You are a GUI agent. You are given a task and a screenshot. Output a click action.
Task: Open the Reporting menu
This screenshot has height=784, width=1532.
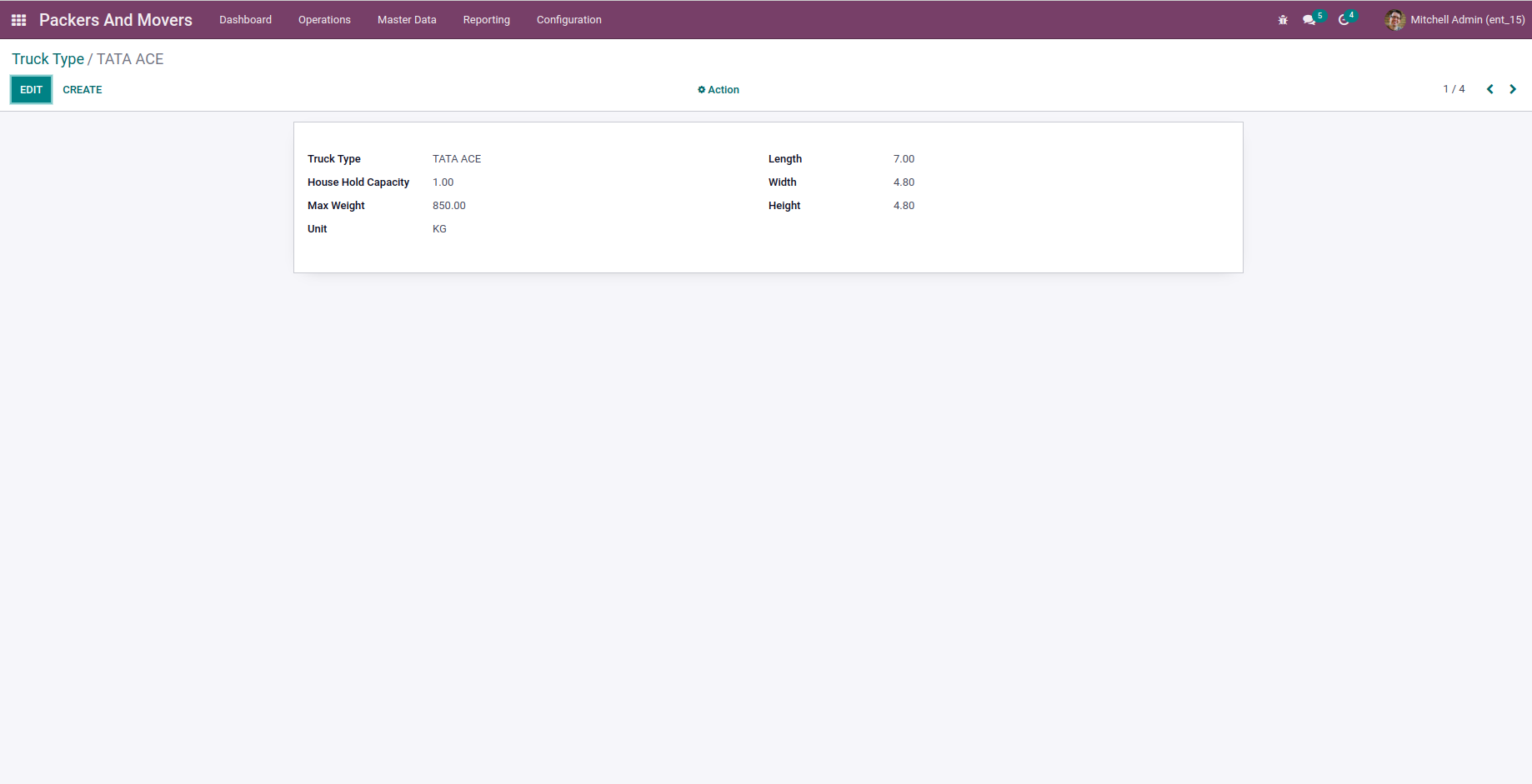[x=487, y=20]
